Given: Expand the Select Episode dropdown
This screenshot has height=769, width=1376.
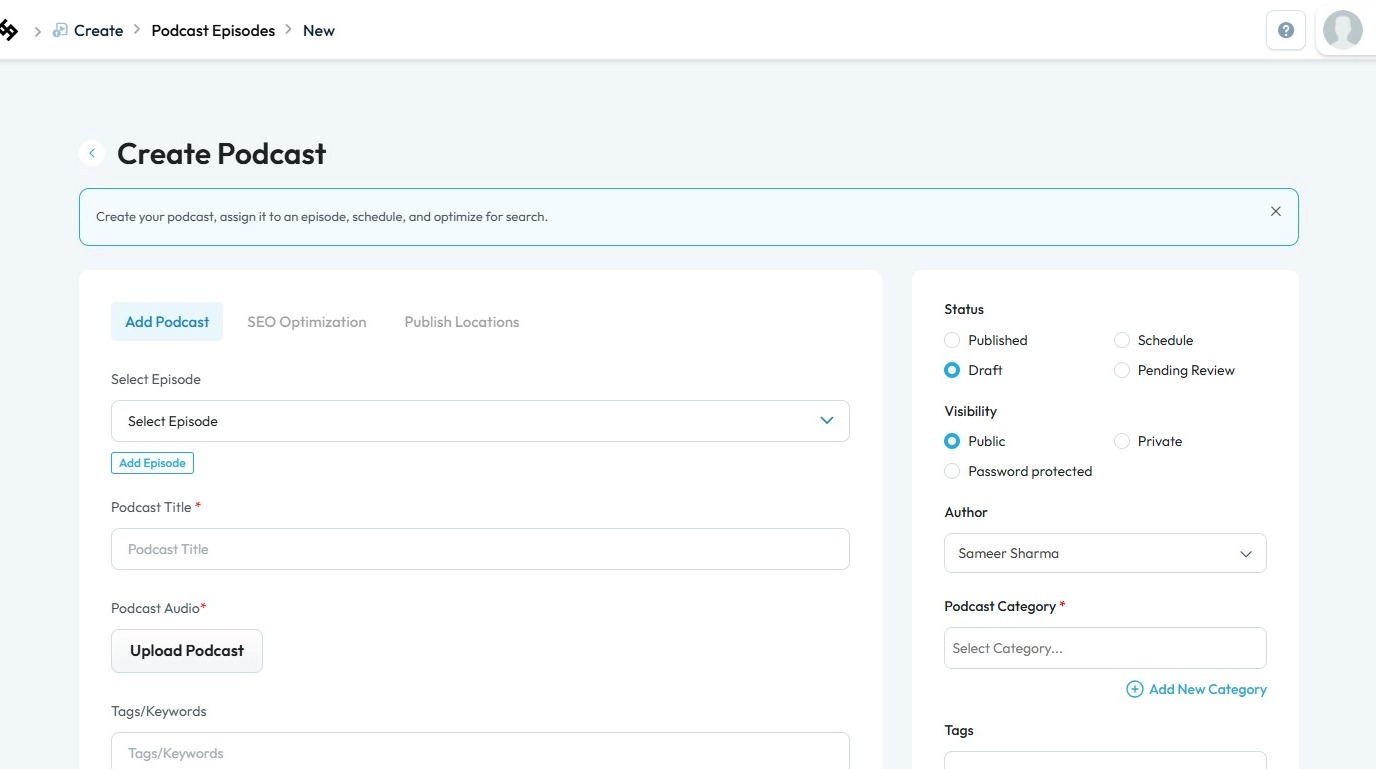Looking at the screenshot, I should point(480,421).
